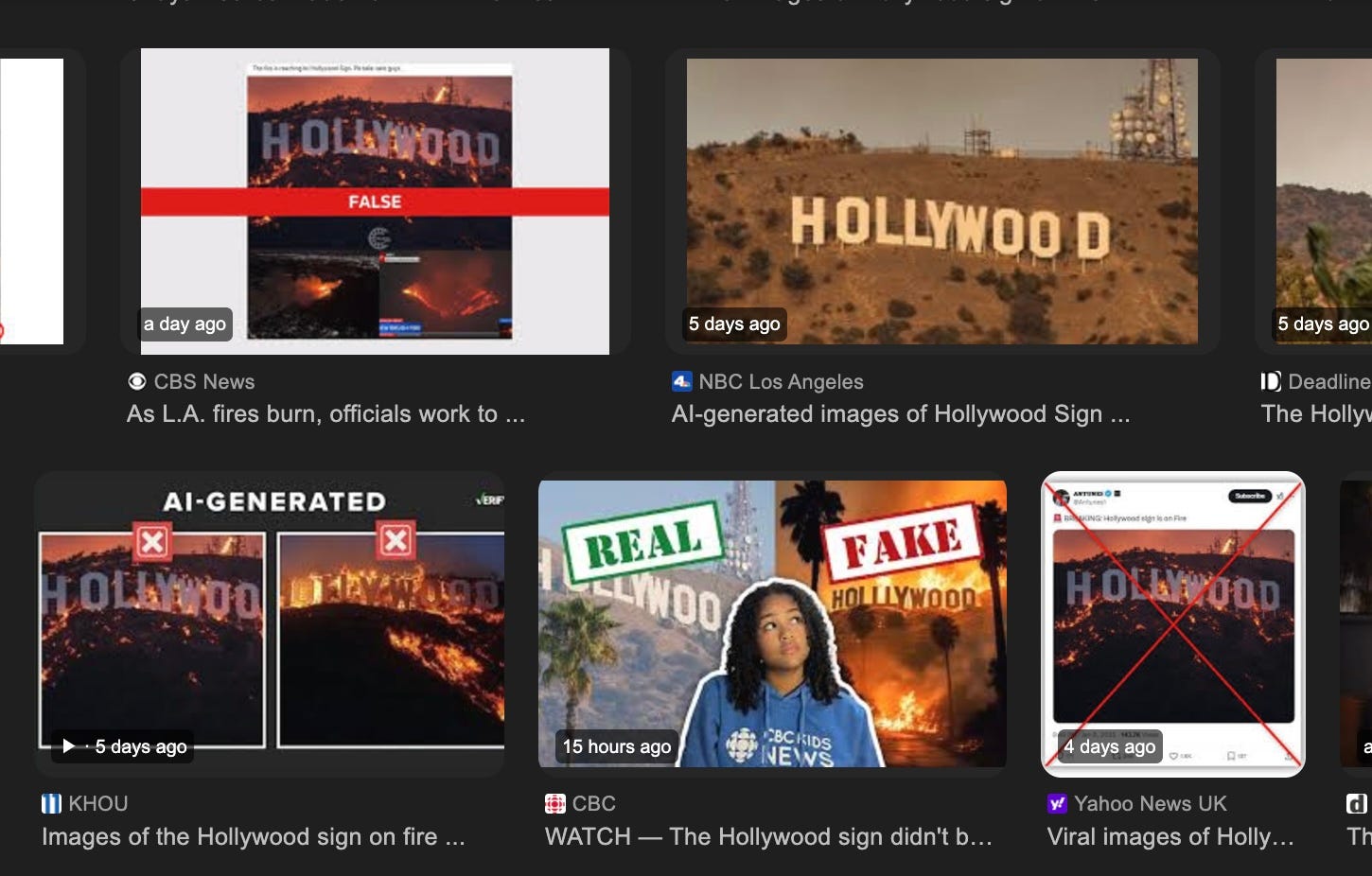The image size is (1372, 876).
Task: Click the 'a day ago' badge on CBS image
Action: click(185, 324)
